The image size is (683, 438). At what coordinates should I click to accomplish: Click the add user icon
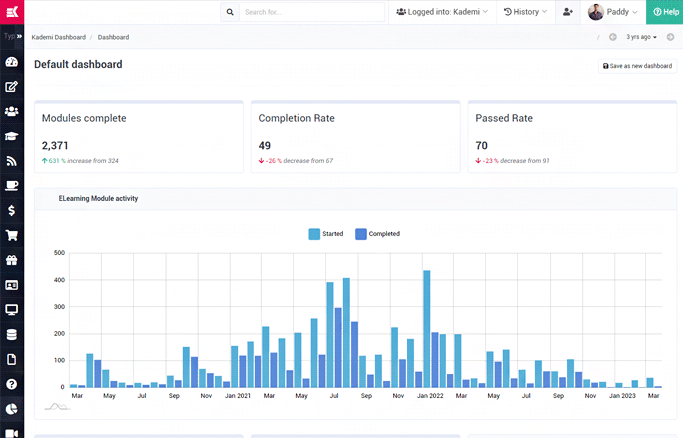(x=568, y=12)
